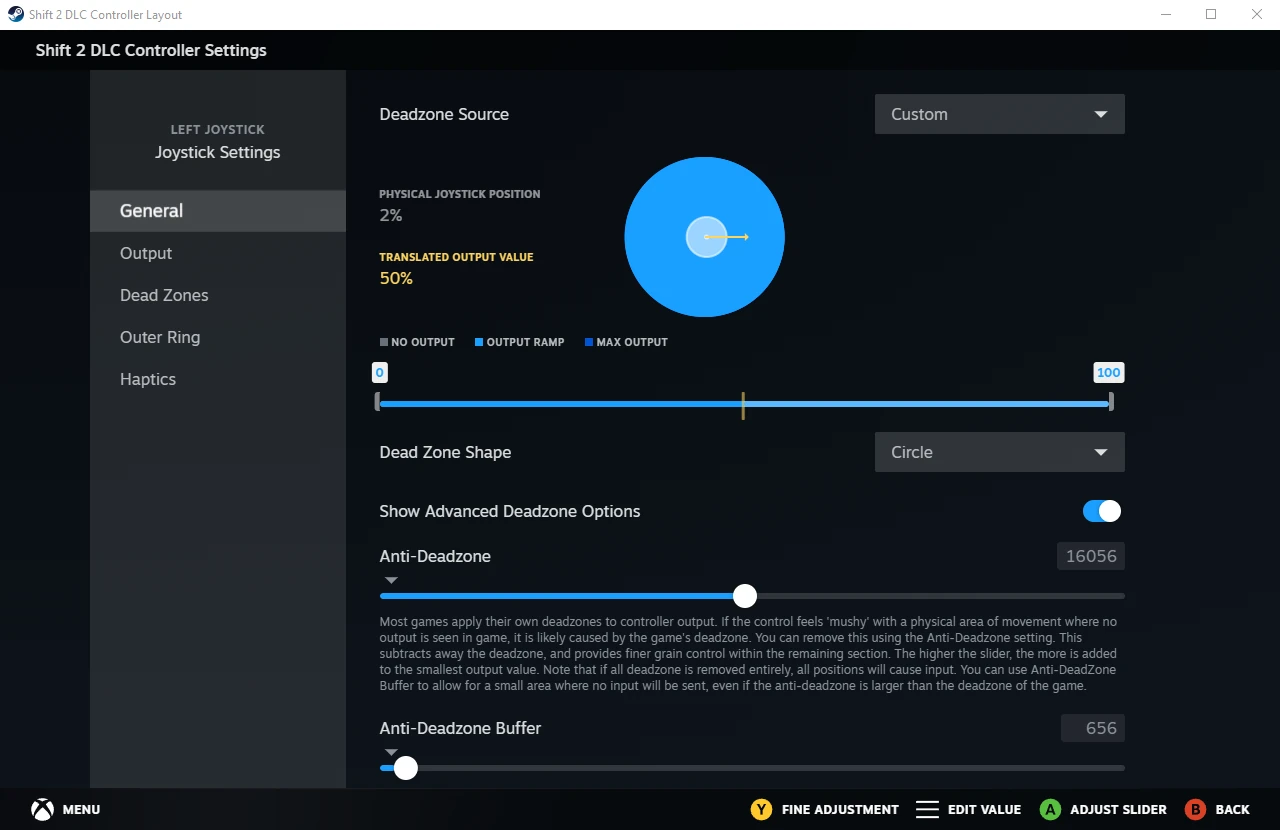
Task: Select the General tab
Action: [x=218, y=211]
